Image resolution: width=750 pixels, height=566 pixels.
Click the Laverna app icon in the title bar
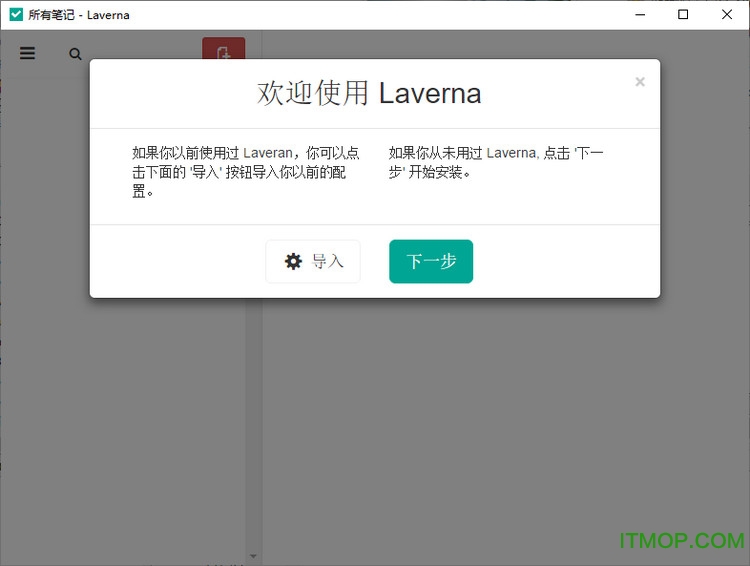point(16,14)
